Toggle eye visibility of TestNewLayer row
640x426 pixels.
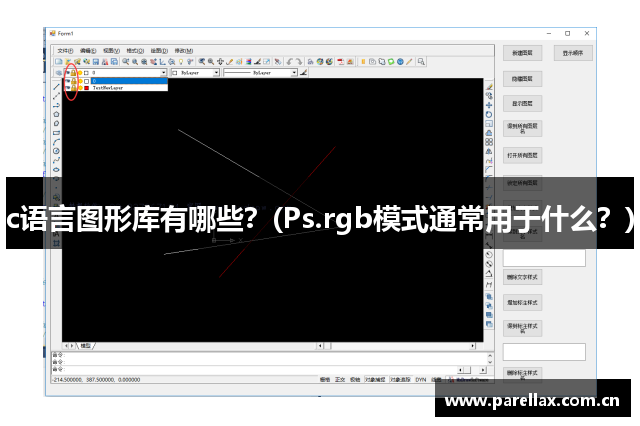(x=68, y=88)
